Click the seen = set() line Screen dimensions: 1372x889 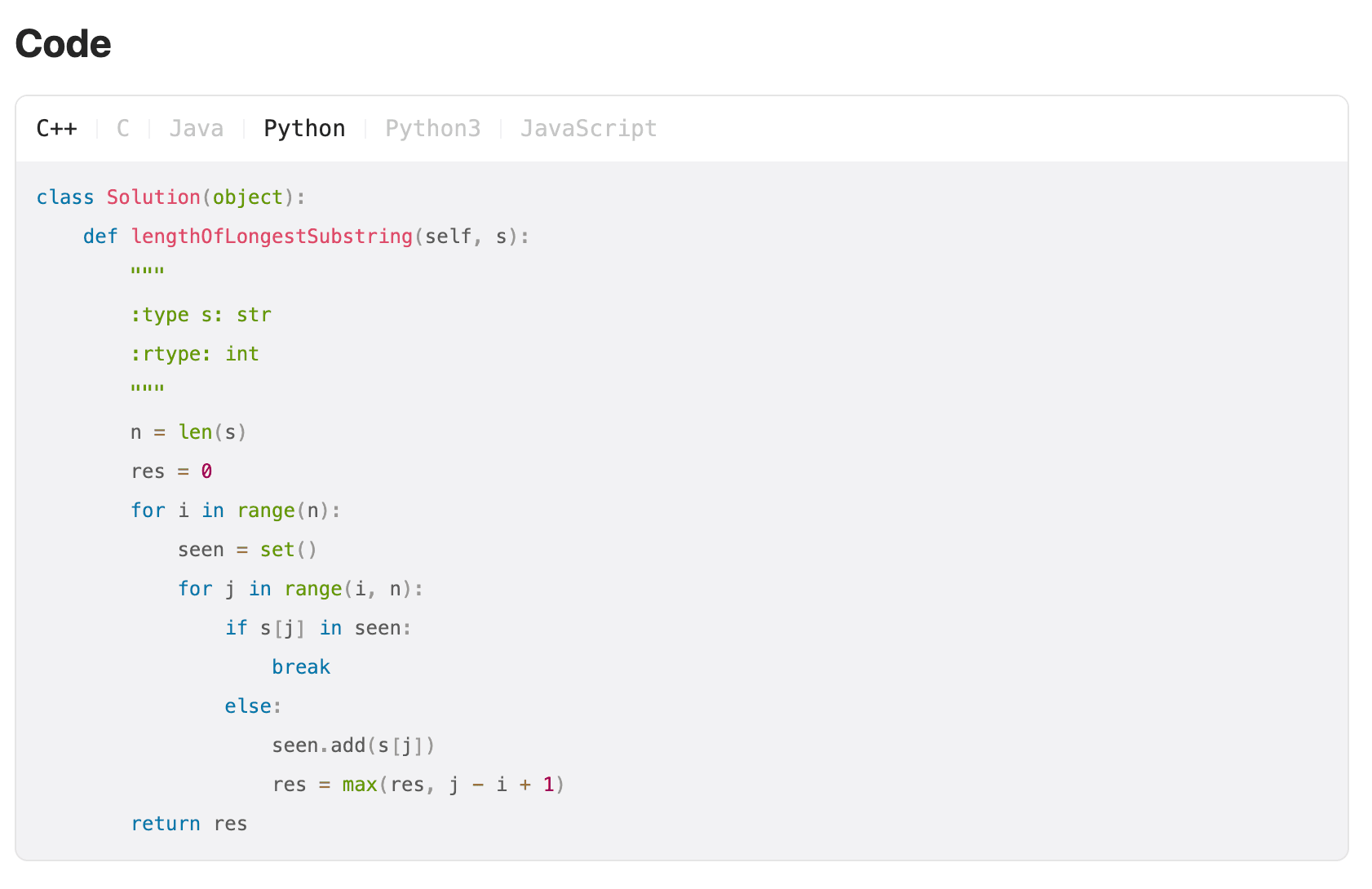247,550
